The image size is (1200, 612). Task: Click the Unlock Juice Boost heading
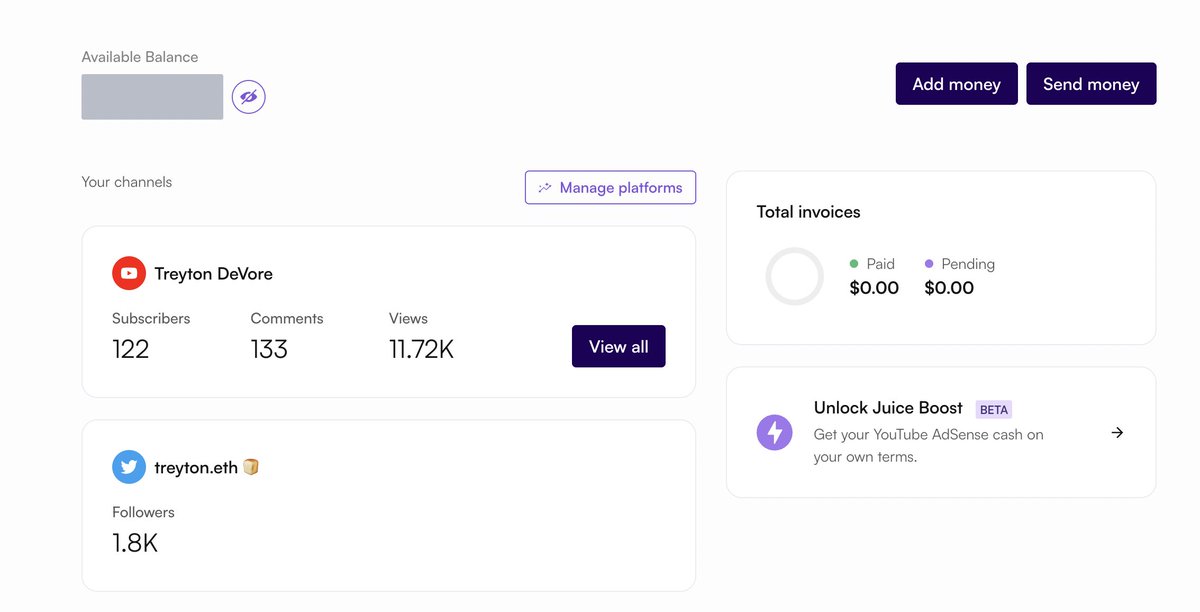coord(888,408)
